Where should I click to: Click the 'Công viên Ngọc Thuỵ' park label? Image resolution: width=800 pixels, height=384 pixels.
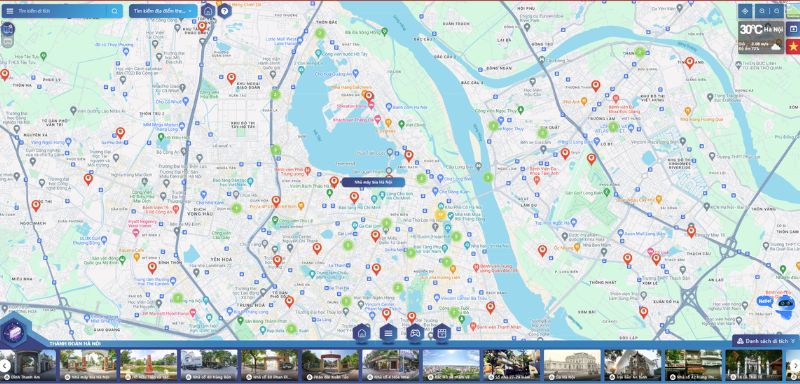496,110
